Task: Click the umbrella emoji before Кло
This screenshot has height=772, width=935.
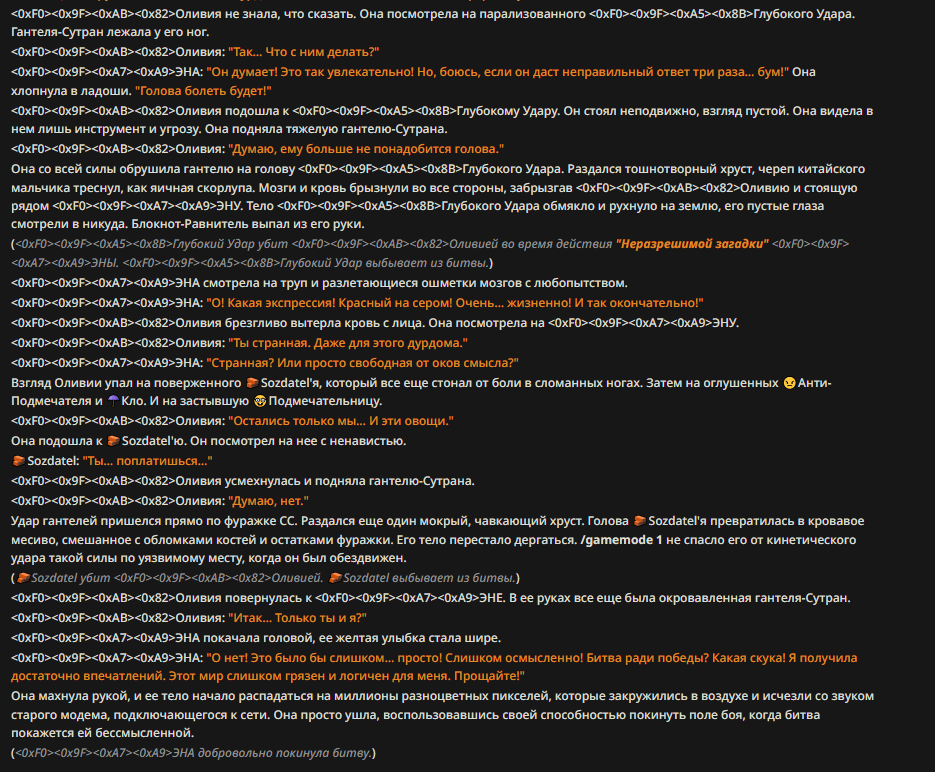Action: pyautogui.click(x=113, y=401)
